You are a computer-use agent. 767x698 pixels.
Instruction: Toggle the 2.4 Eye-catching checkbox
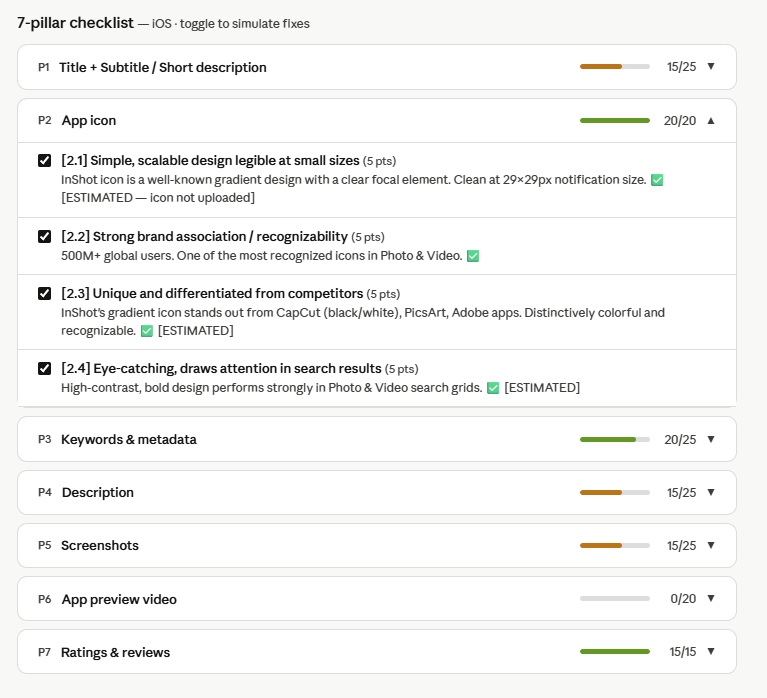click(44, 369)
